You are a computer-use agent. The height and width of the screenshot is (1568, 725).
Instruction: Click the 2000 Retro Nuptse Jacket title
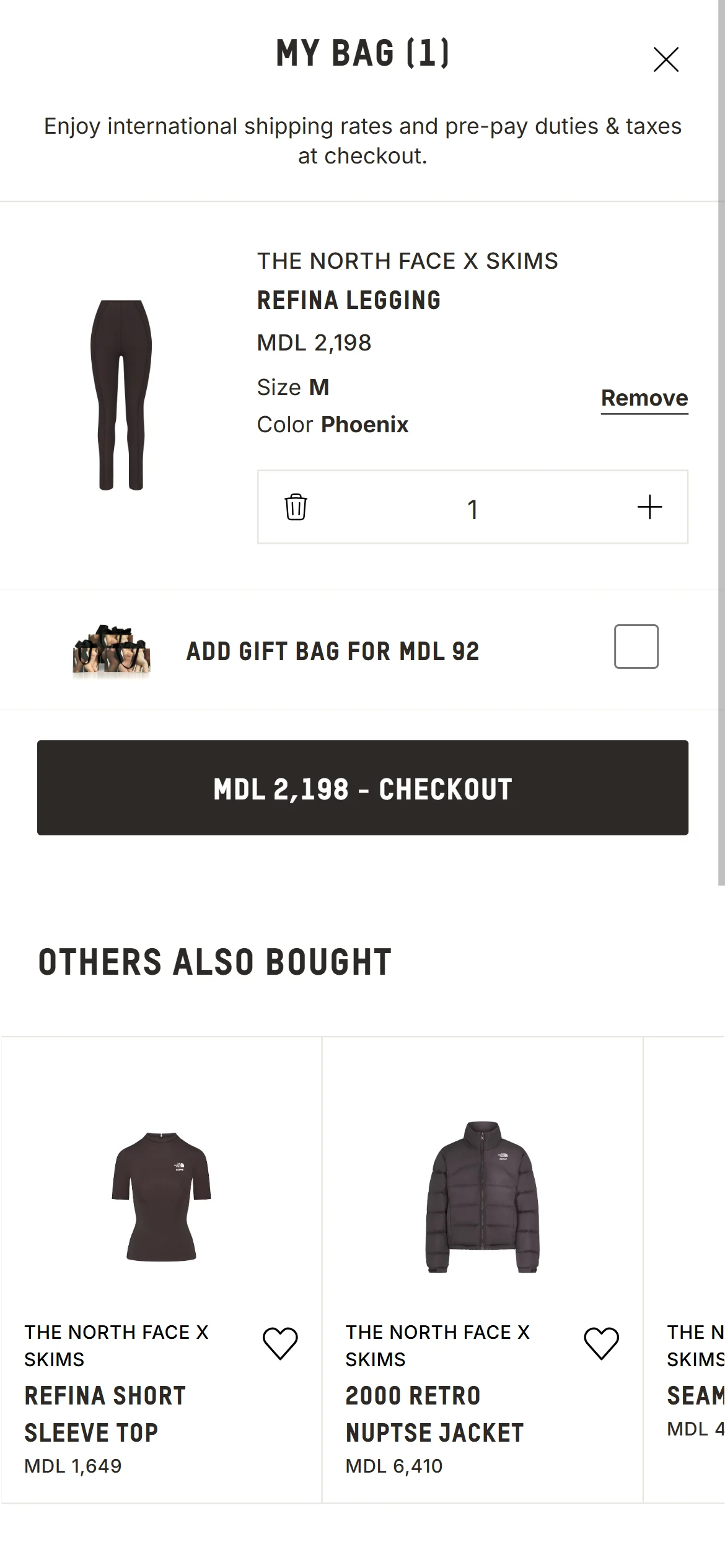click(434, 1414)
